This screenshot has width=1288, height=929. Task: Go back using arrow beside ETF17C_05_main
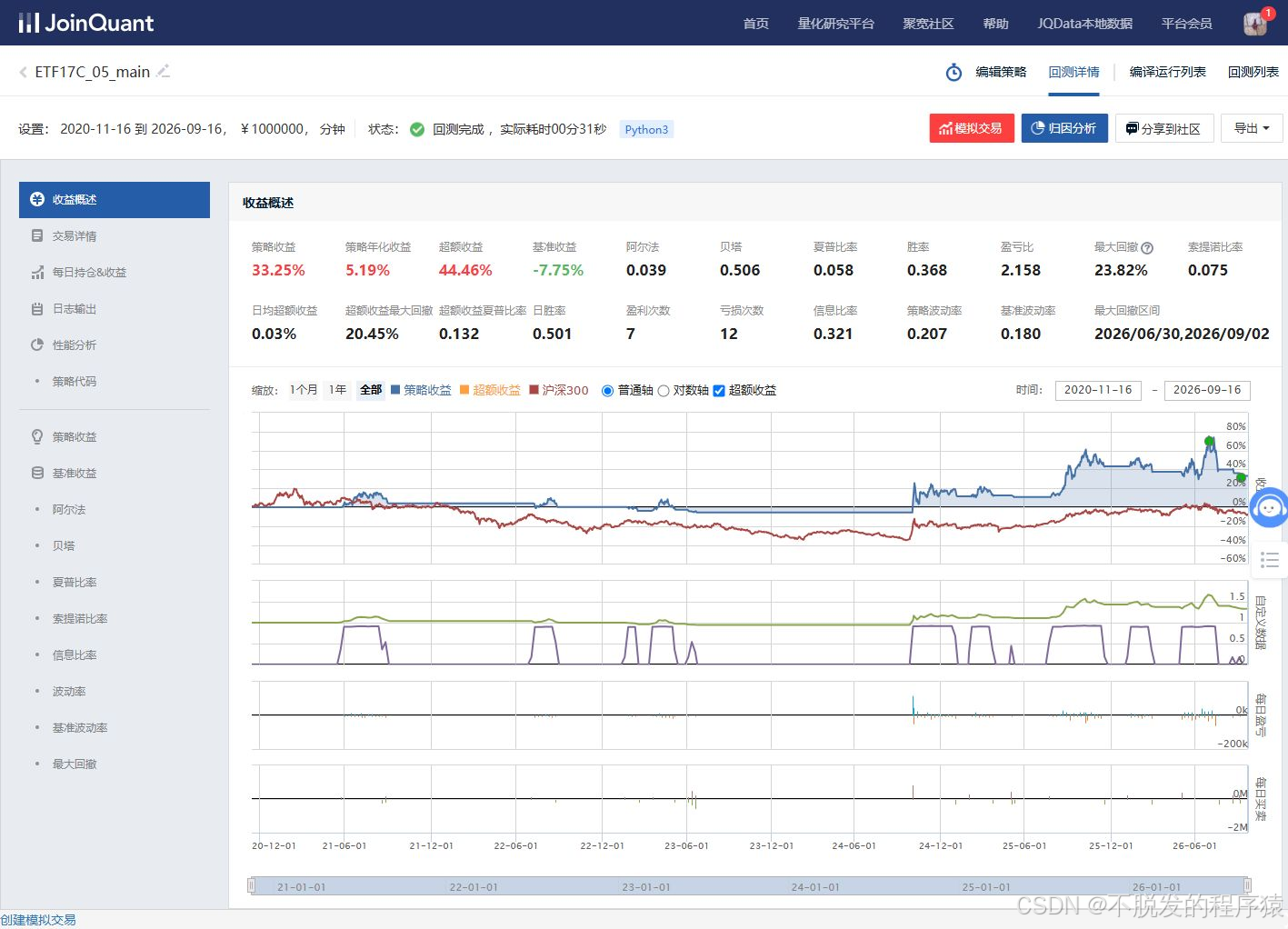(x=23, y=72)
